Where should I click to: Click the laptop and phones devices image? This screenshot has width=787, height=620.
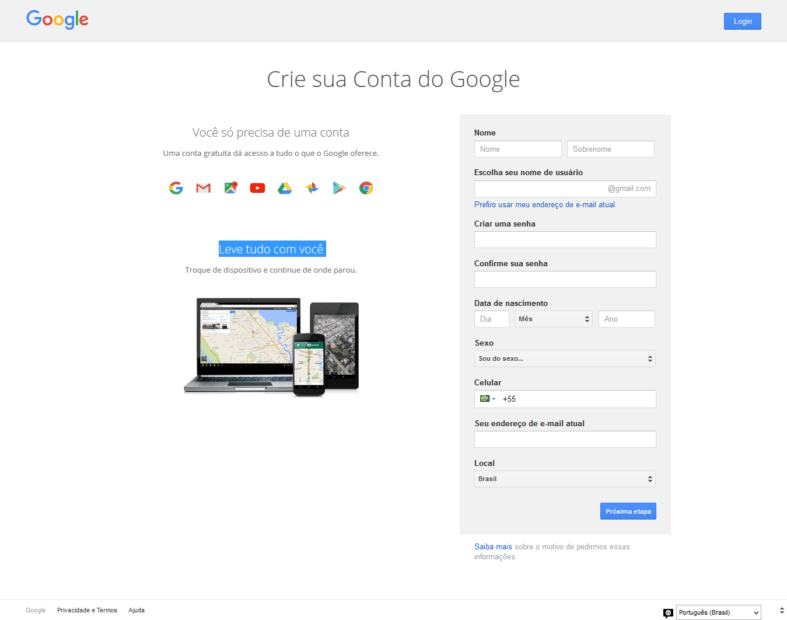271,346
